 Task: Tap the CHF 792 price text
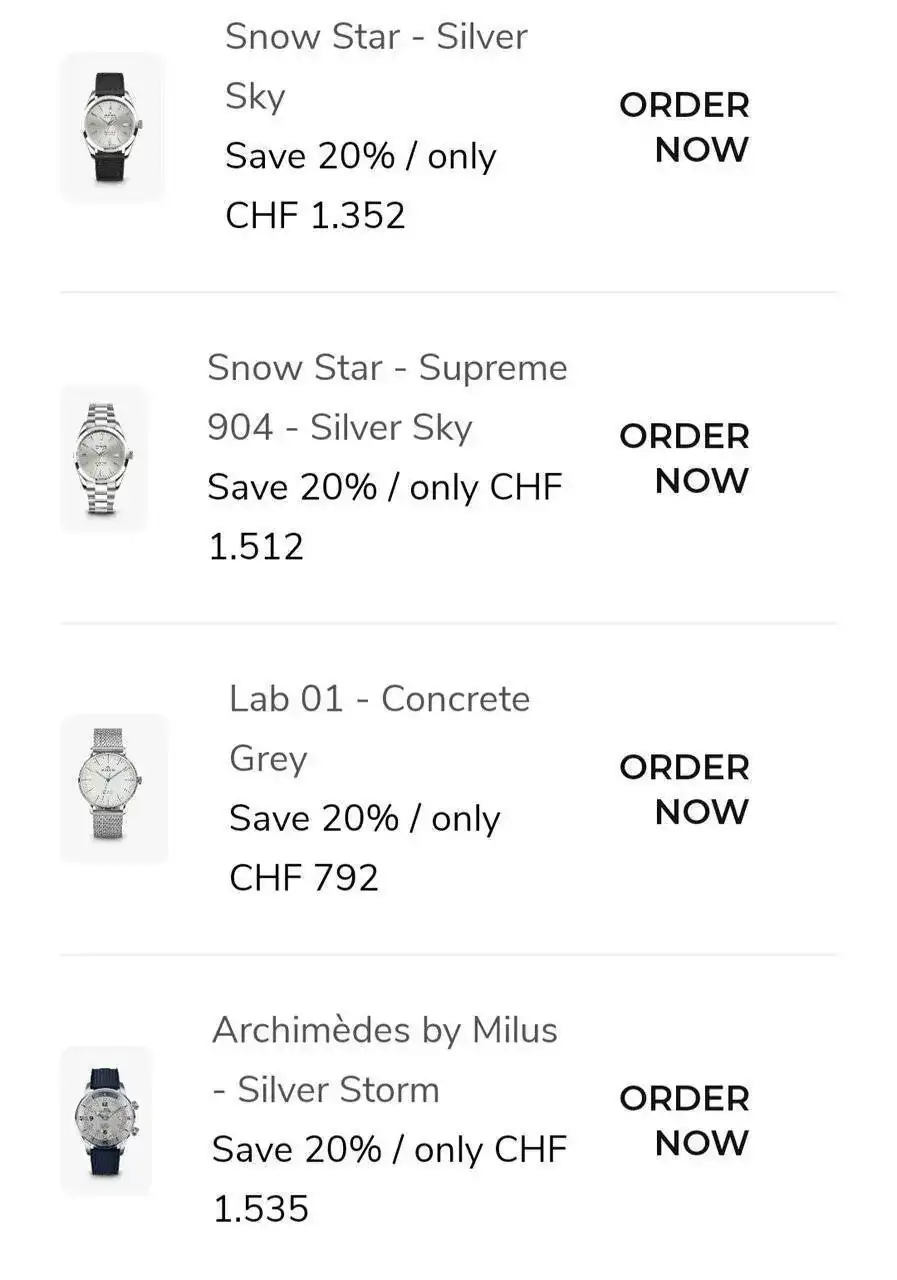(304, 878)
